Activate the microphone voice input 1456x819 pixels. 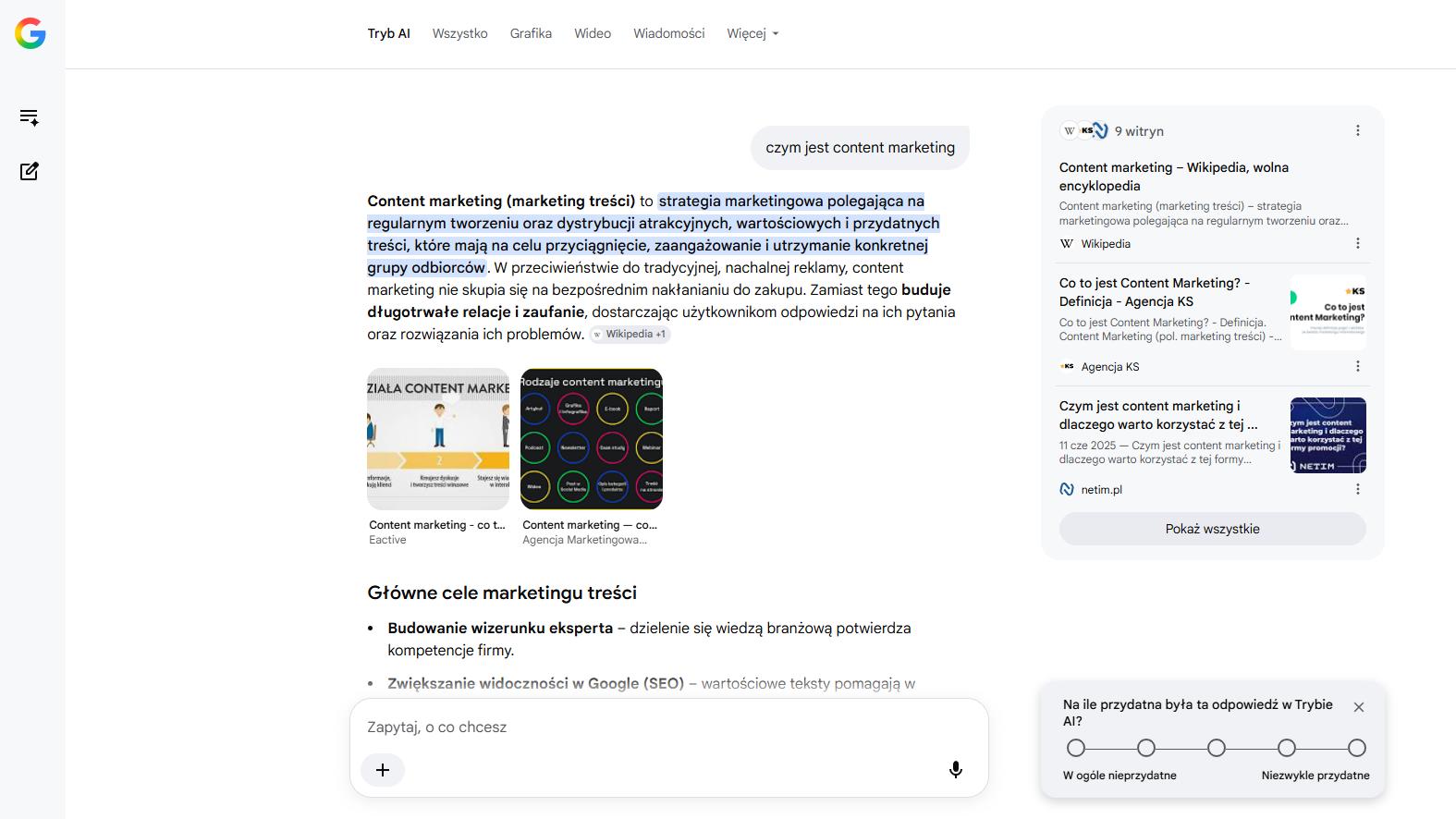pos(956,770)
